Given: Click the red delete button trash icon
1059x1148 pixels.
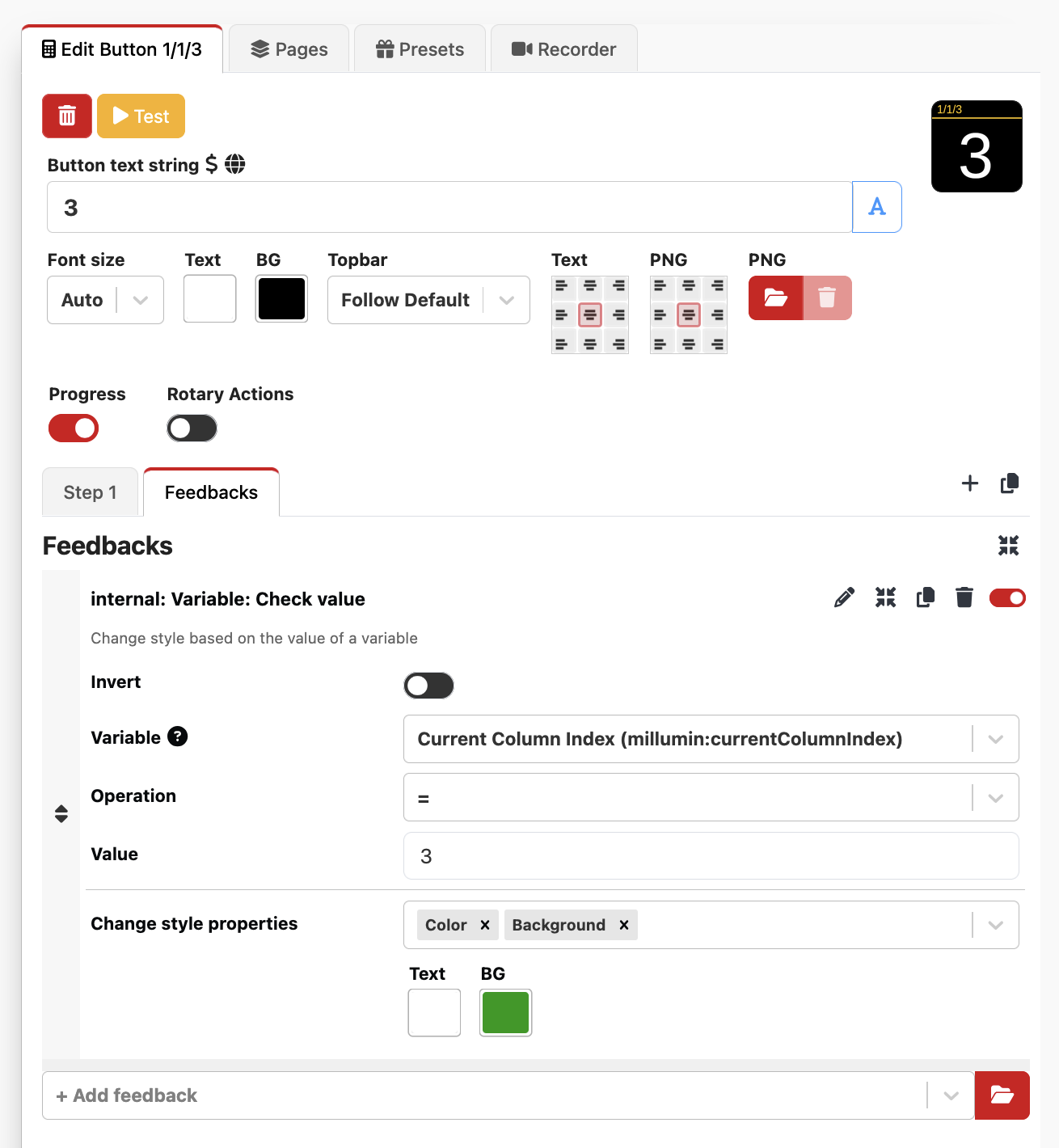Looking at the screenshot, I should 67,116.
